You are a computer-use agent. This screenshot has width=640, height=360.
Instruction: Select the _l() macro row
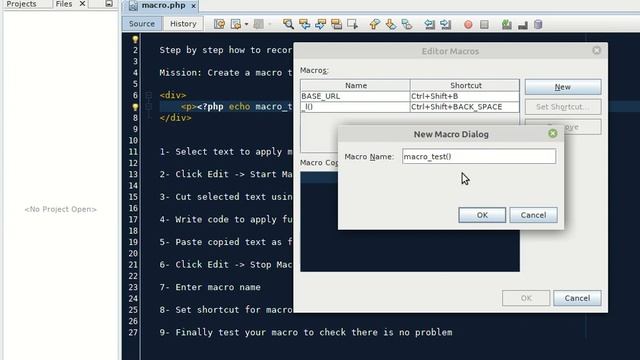[410, 107]
